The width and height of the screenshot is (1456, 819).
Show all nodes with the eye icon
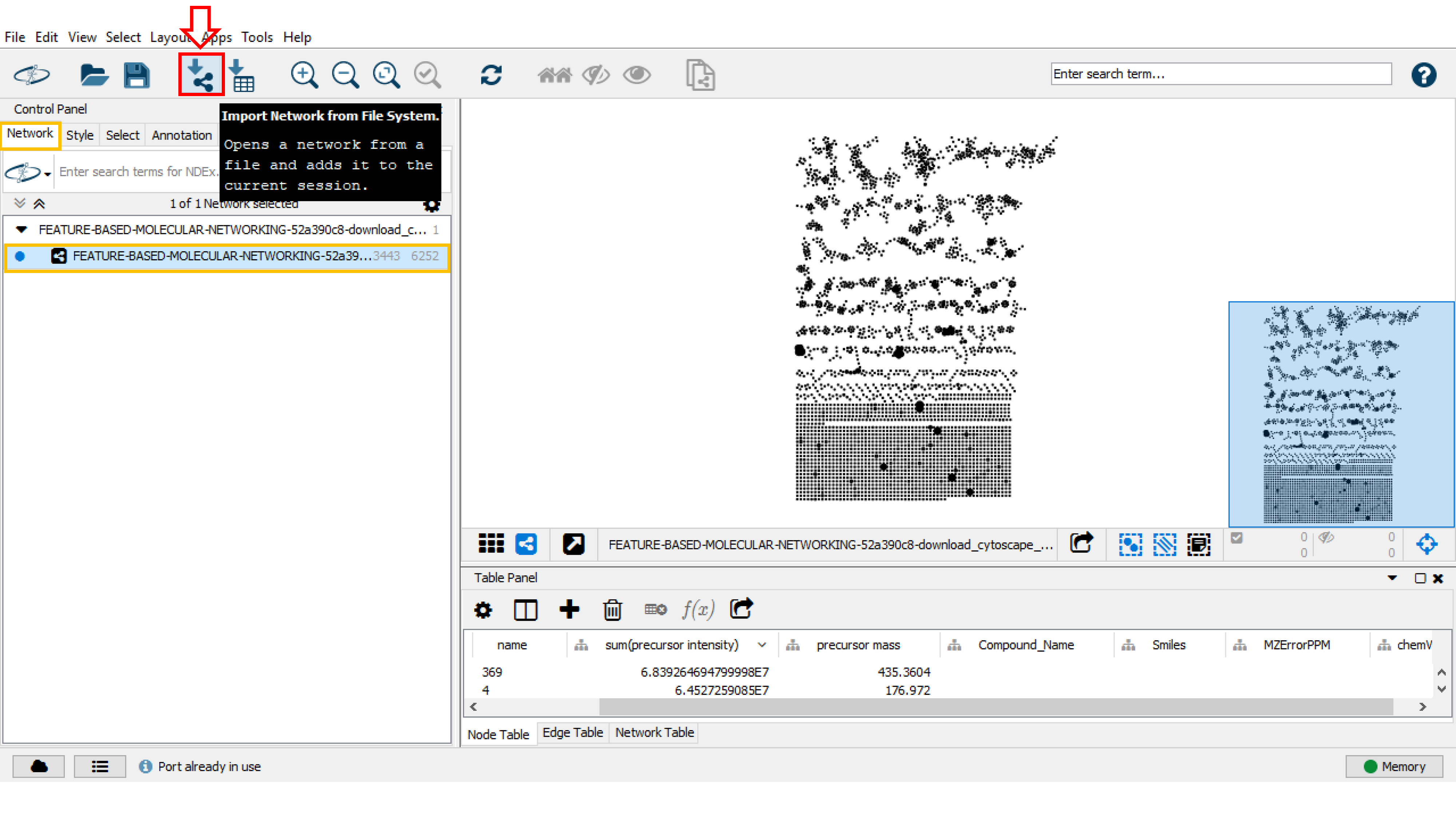(x=637, y=75)
